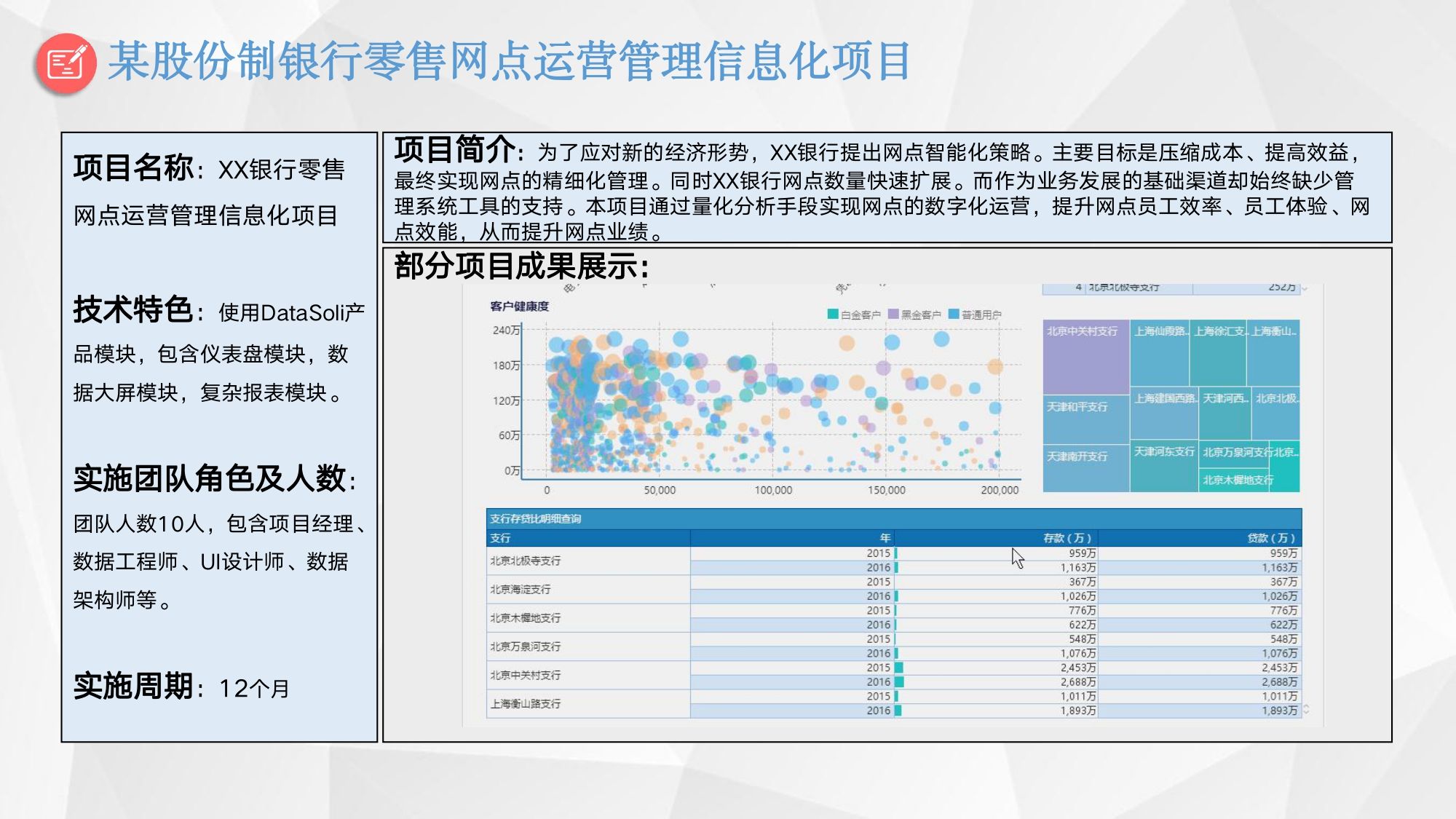Select the 北京中关村支行 treemap block
Screen dimensions: 1456x819
(x=1085, y=357)
